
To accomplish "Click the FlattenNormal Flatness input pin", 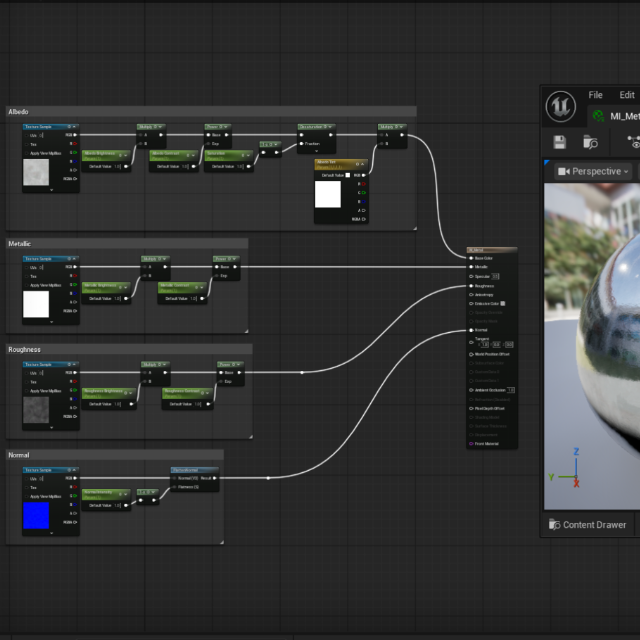I will coord(174,487).
